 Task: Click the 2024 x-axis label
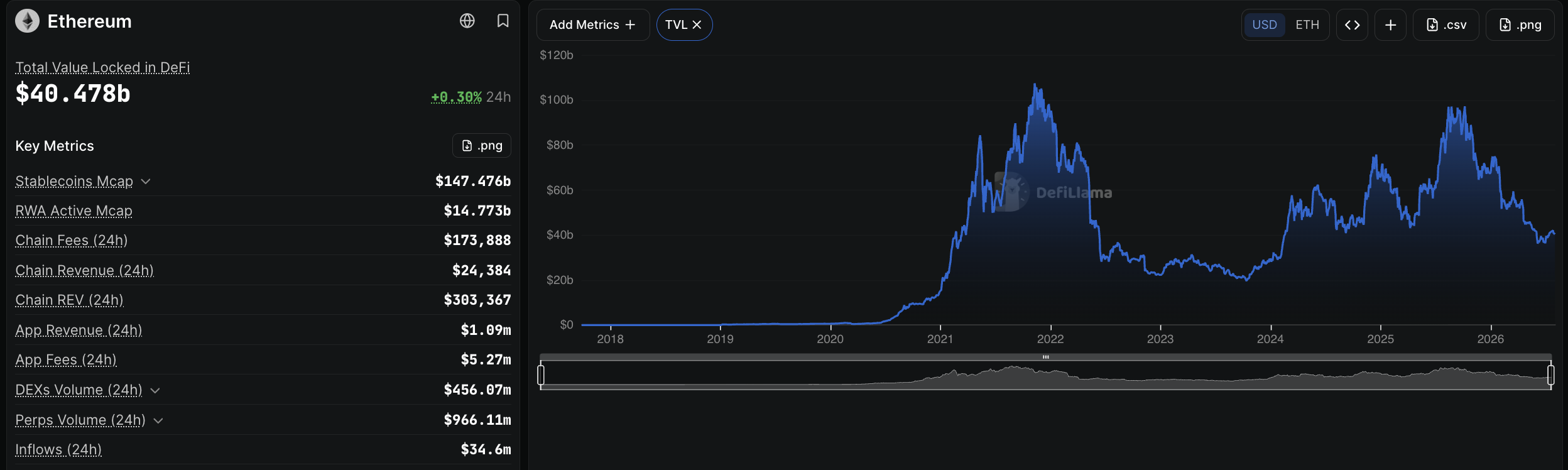pos(1270,339)
